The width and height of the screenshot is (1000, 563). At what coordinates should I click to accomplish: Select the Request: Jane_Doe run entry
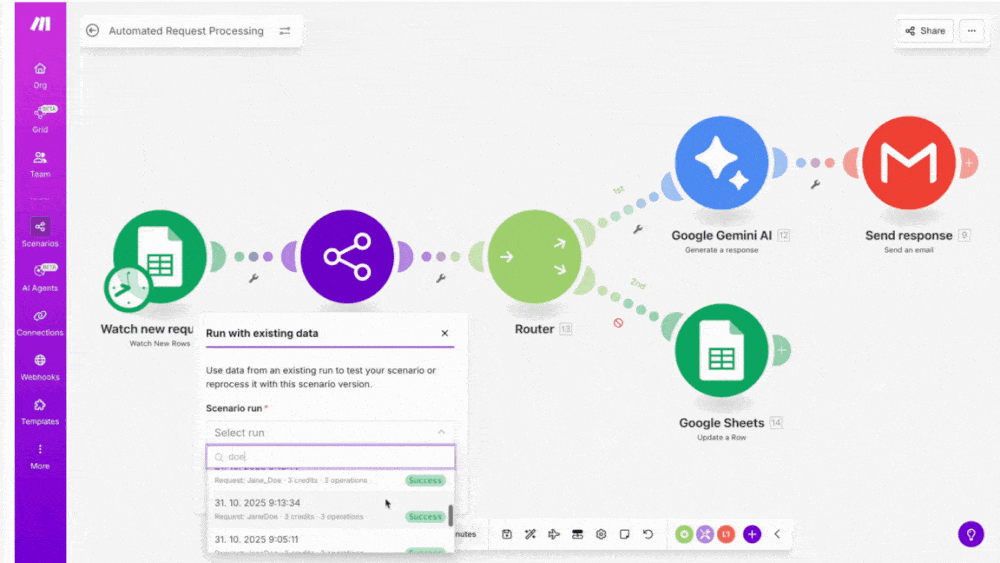point(329,479)
